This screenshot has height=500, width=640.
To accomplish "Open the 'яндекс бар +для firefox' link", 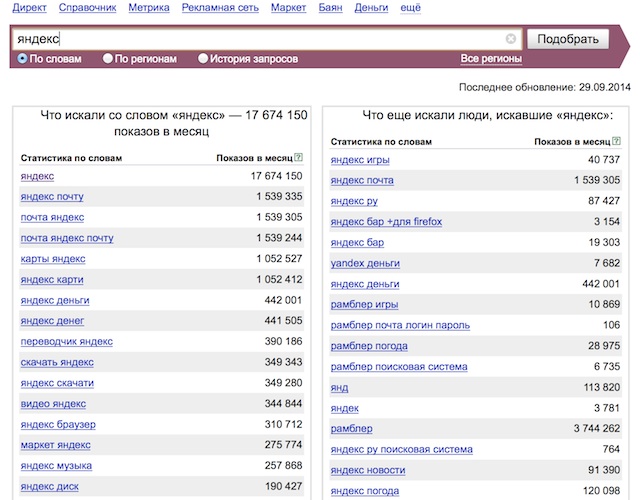I will (x=386, y=222).
